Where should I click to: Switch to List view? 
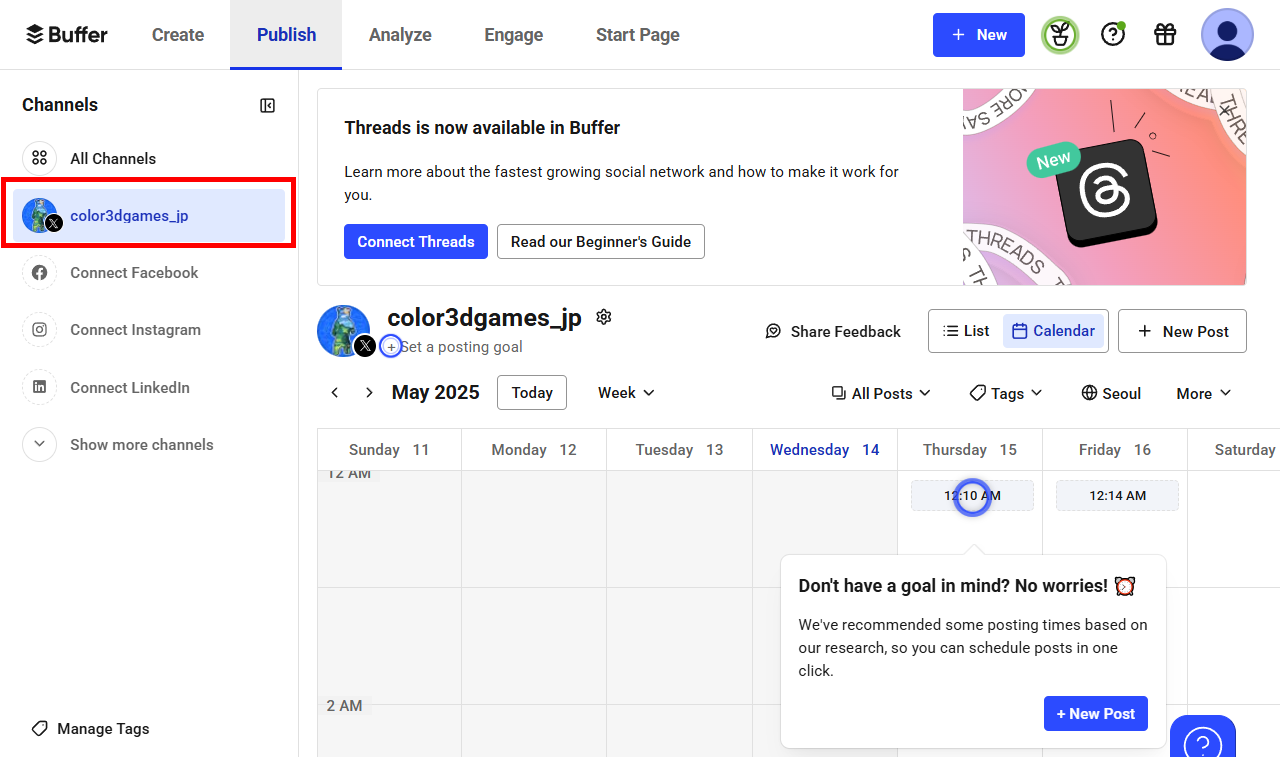coord(966,331)
